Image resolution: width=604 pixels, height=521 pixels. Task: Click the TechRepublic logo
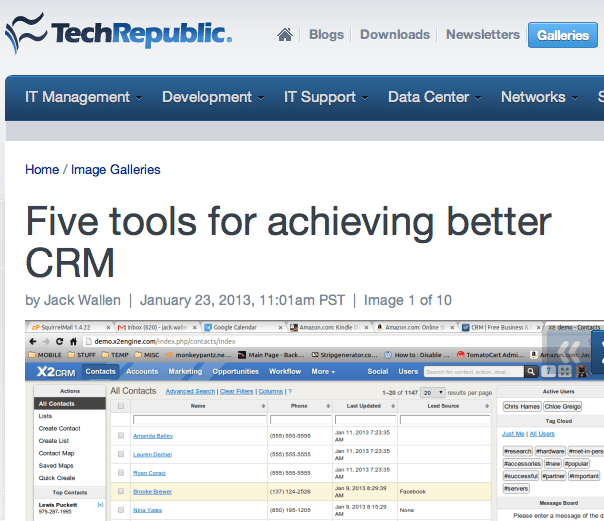click(x=118, y=33)
